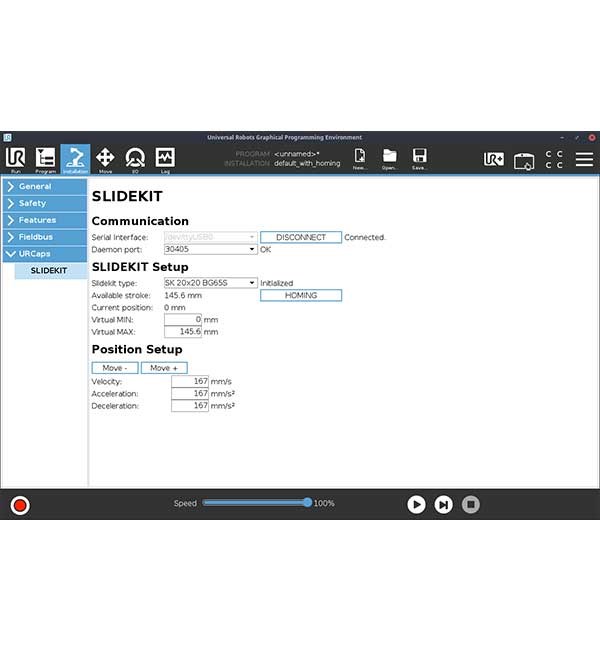Open the hamburger menu

[584, 159]
